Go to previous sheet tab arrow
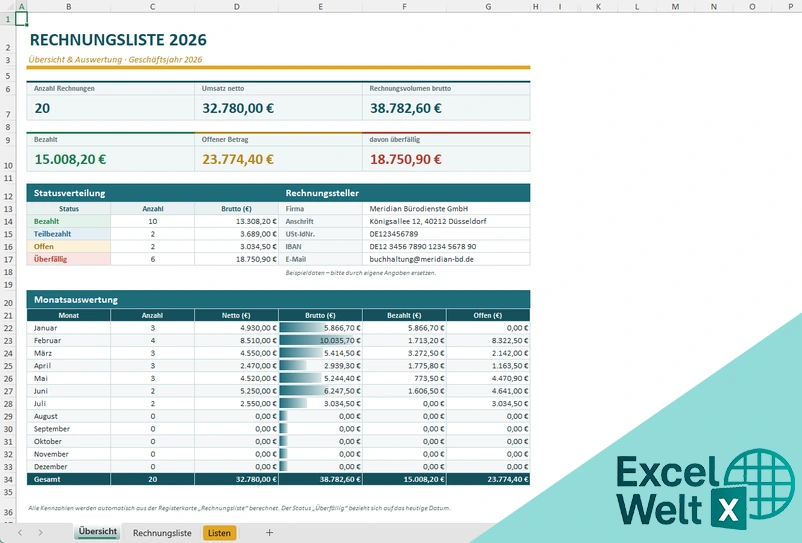Viewport: 802px width, 543px height. click(20, 533)
